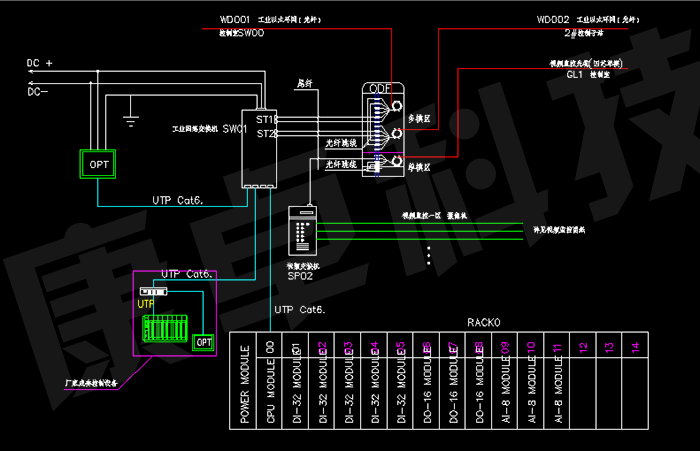The image size is (700, 451).
Task: Click the DC + terminal label
Action: coord(39,63)
